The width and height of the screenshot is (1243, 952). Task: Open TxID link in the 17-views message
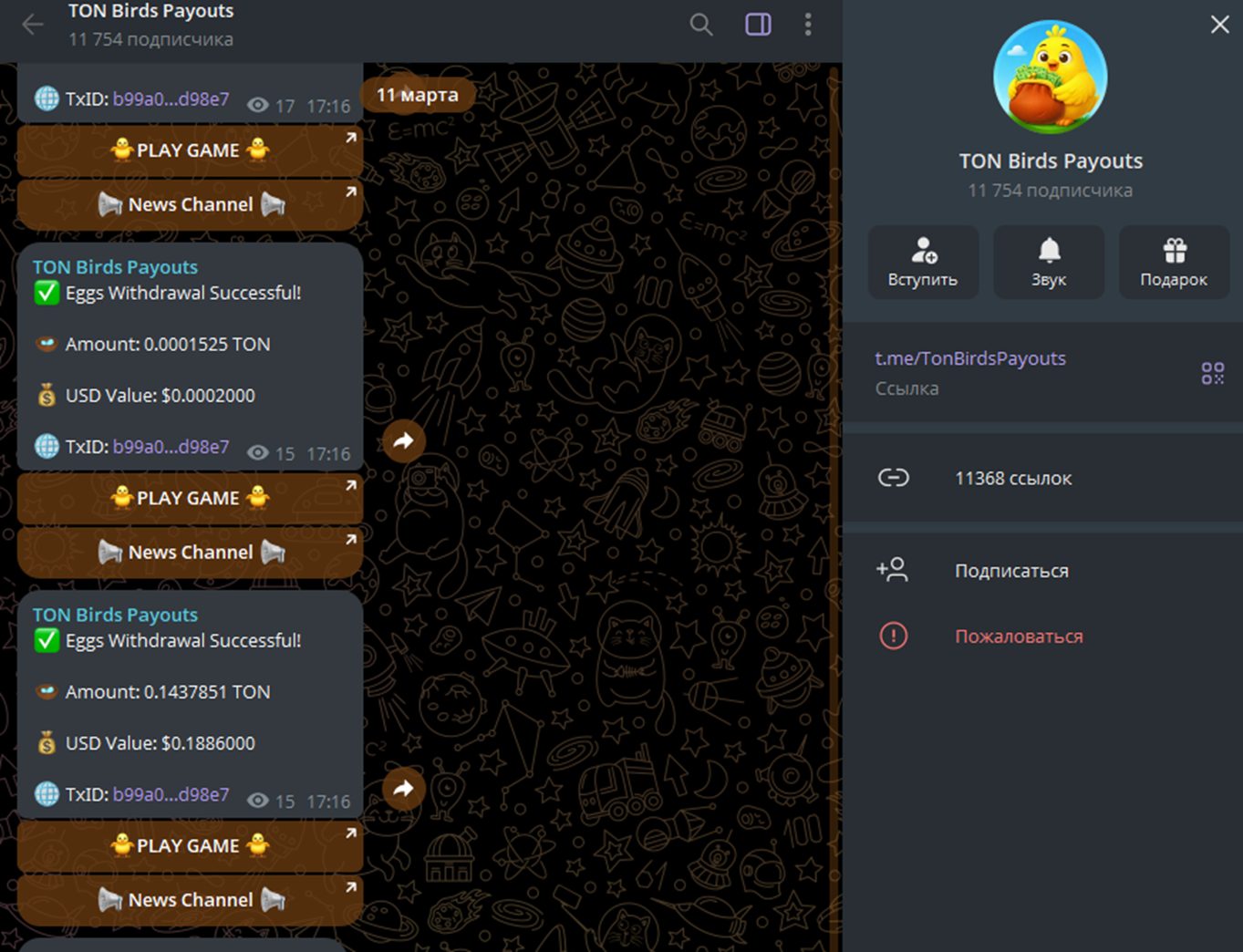(171, 99)
